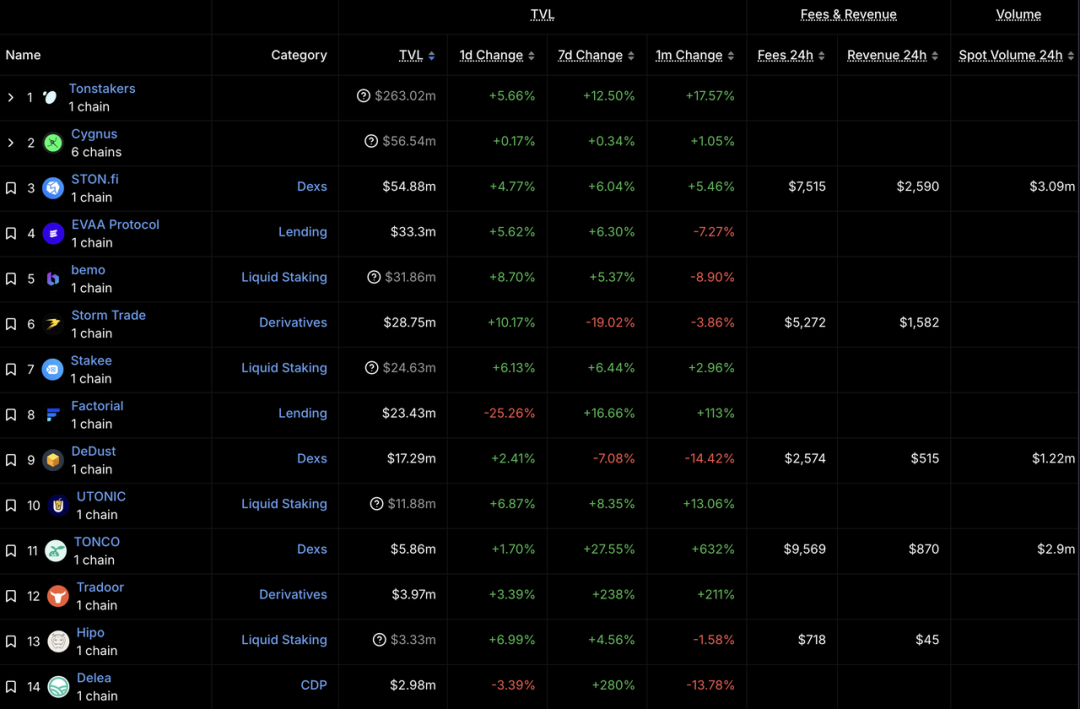Viewport: 1080px width, 709px height.
Task: Select the STON.fi logo icon
Action: pos(53,188)
